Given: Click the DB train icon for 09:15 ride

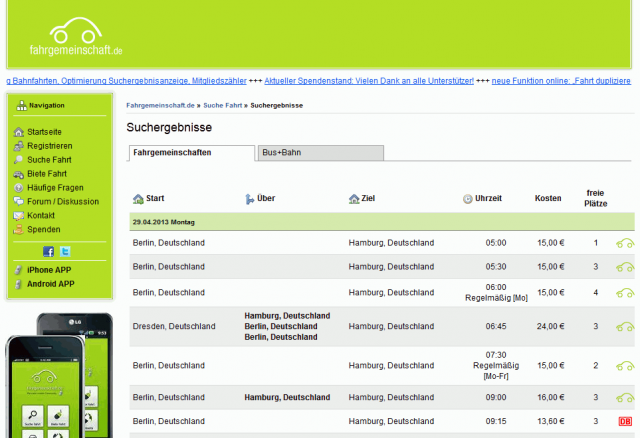Looking at the screenshot, I should 626,422.
